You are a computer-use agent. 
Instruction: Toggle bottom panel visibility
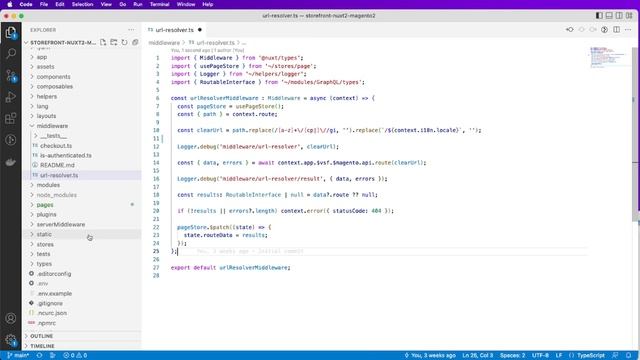click(x=609, y=16)
